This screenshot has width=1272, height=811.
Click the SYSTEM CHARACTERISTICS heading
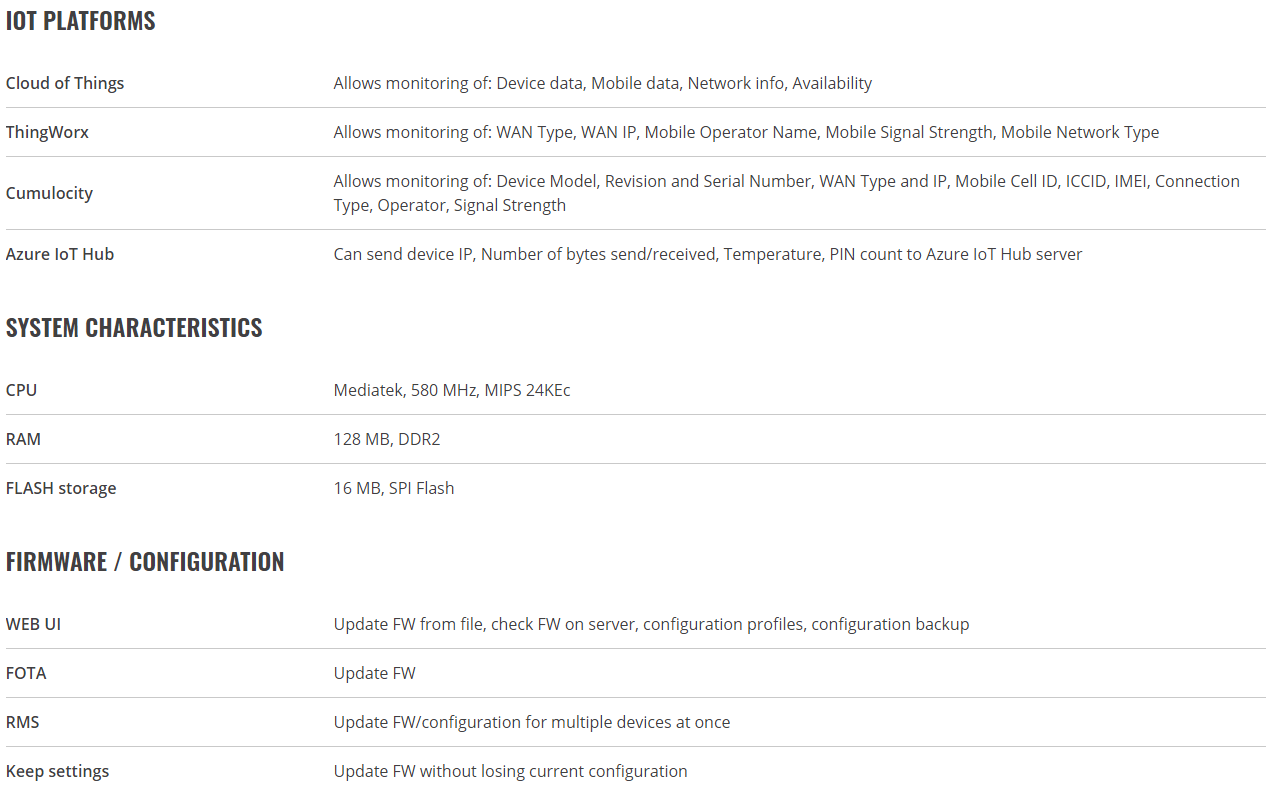coord(134,328)
